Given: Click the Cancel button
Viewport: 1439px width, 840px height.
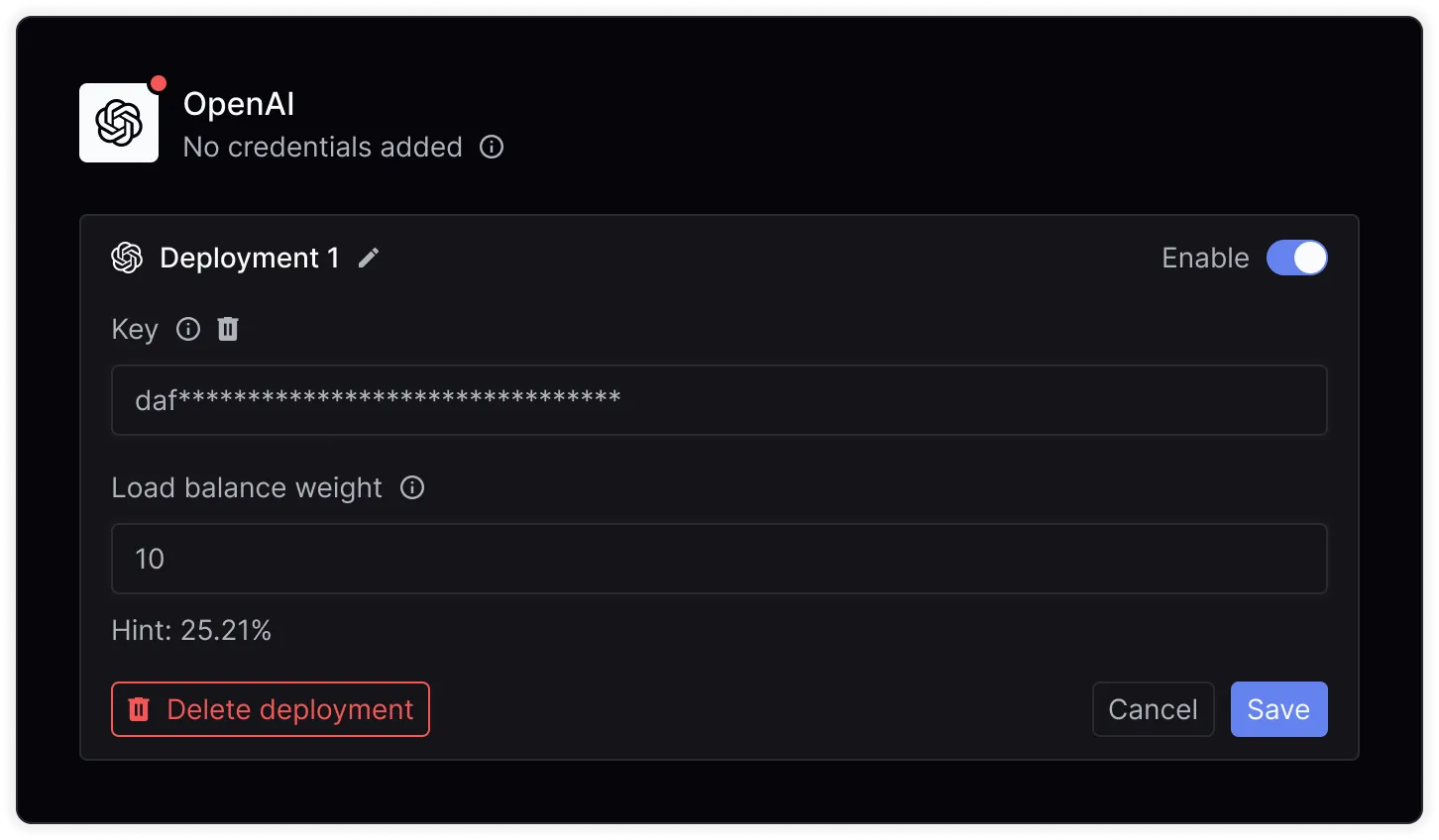Looking at the screenshot, I should (x=1153, y=709).
